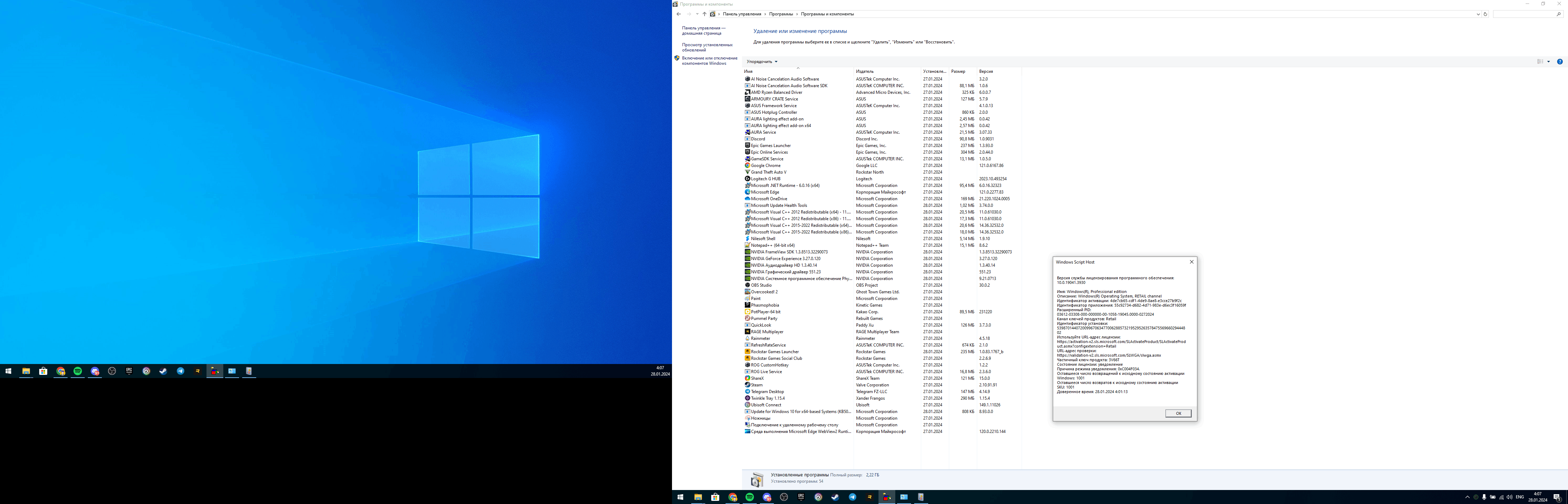Screen dimensions: 1568x504
Task: Open Start menu on the taskbar with system tray
Action: click(680, 497)
